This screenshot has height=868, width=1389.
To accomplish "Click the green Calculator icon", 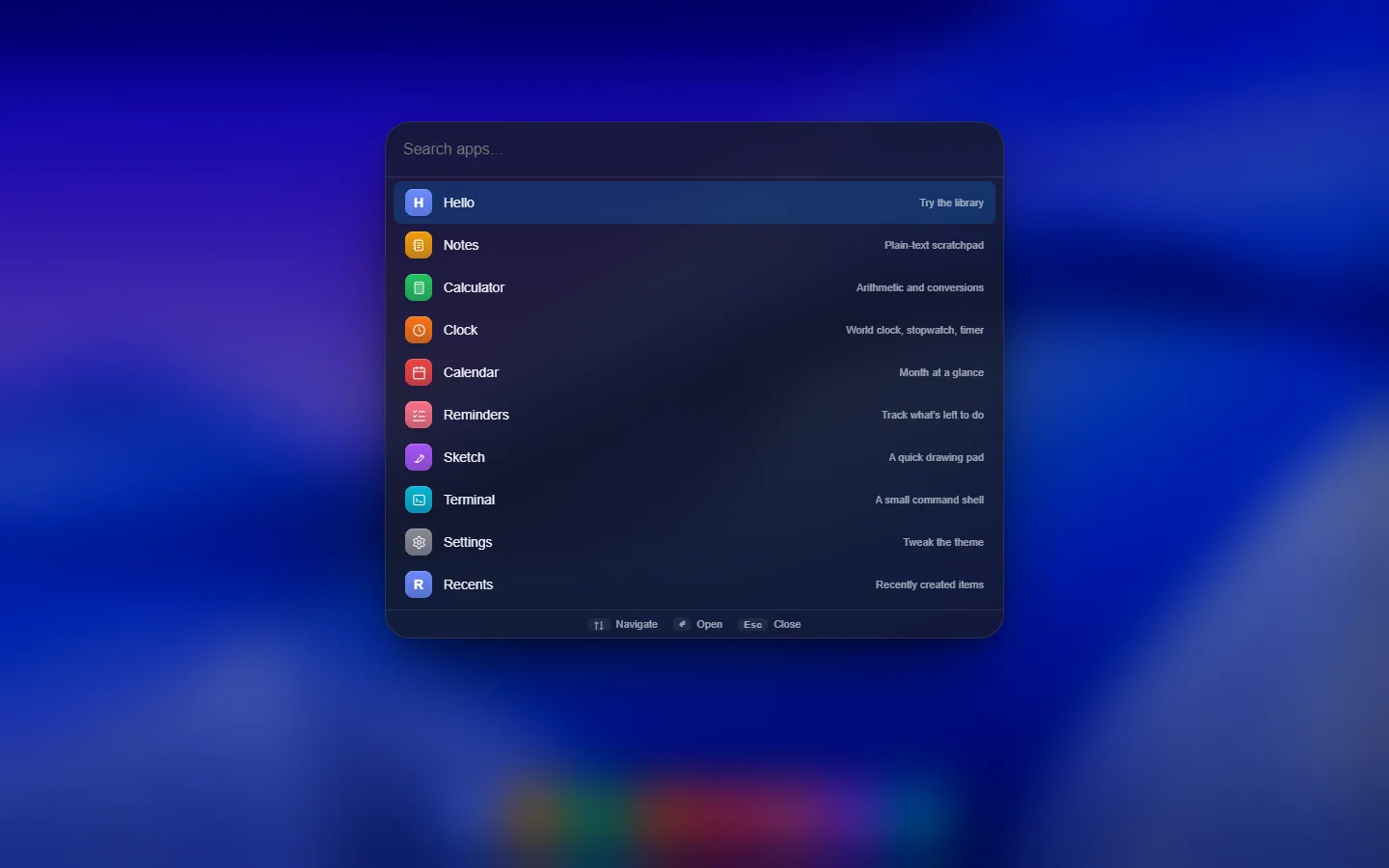I will (x=419, y=287).
